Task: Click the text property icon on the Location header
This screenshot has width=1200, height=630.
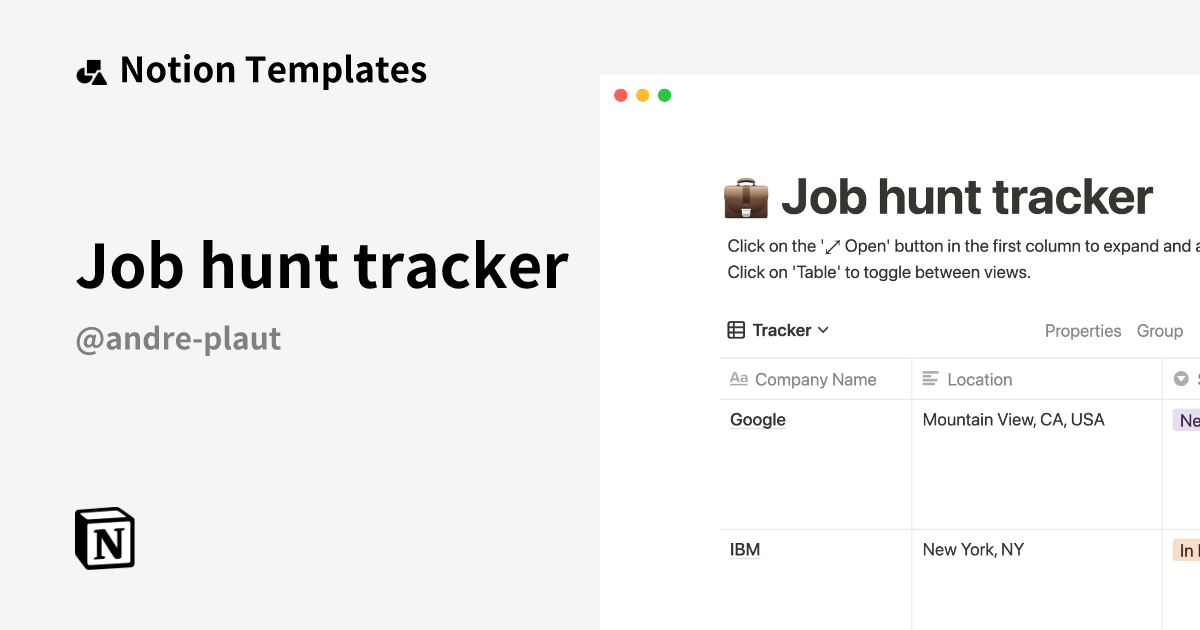Action: coord(932,379)
